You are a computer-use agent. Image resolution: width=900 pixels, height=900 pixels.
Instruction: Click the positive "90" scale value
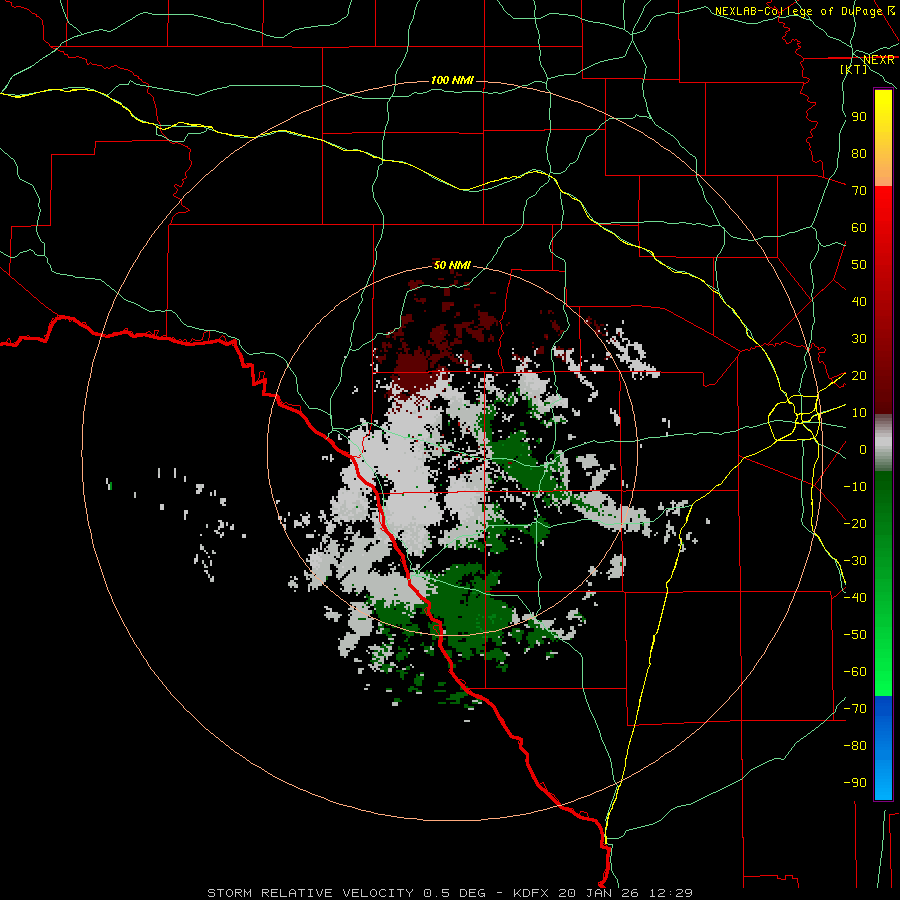point(859,117)
